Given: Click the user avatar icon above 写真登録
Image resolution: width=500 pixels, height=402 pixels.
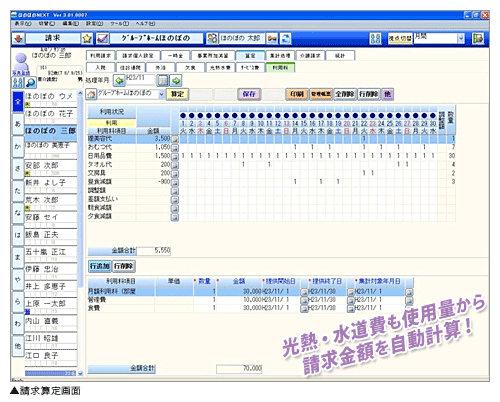Looking at the screenshot, I should (x=21, y=61).
